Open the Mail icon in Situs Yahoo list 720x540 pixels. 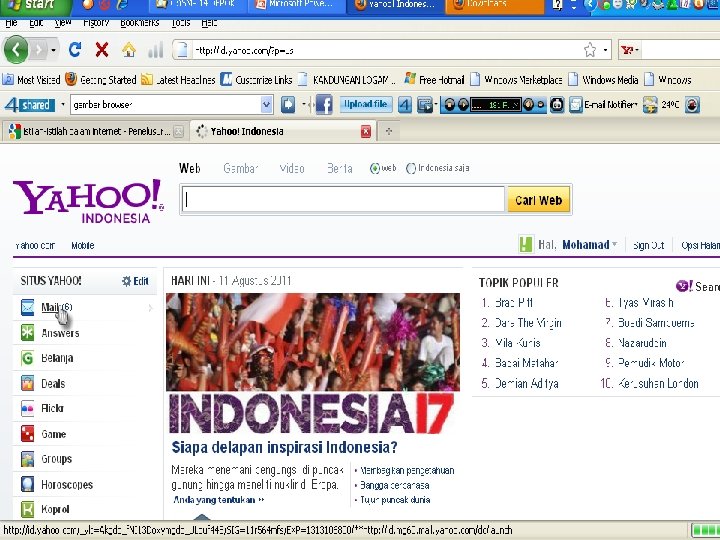point(28,307)
